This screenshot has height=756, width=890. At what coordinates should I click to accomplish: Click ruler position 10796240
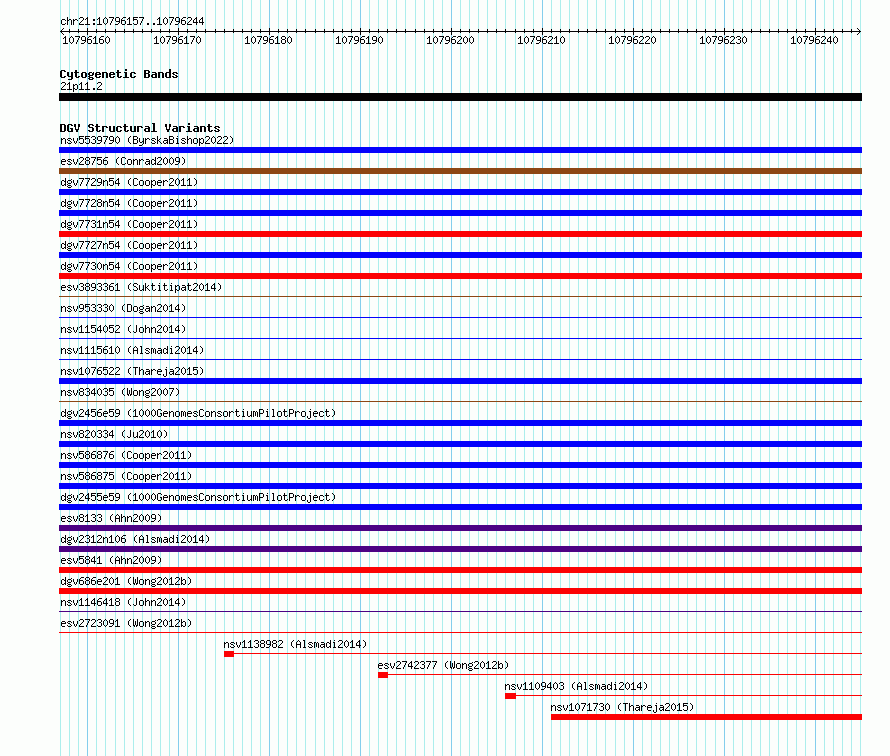(814, 40)
